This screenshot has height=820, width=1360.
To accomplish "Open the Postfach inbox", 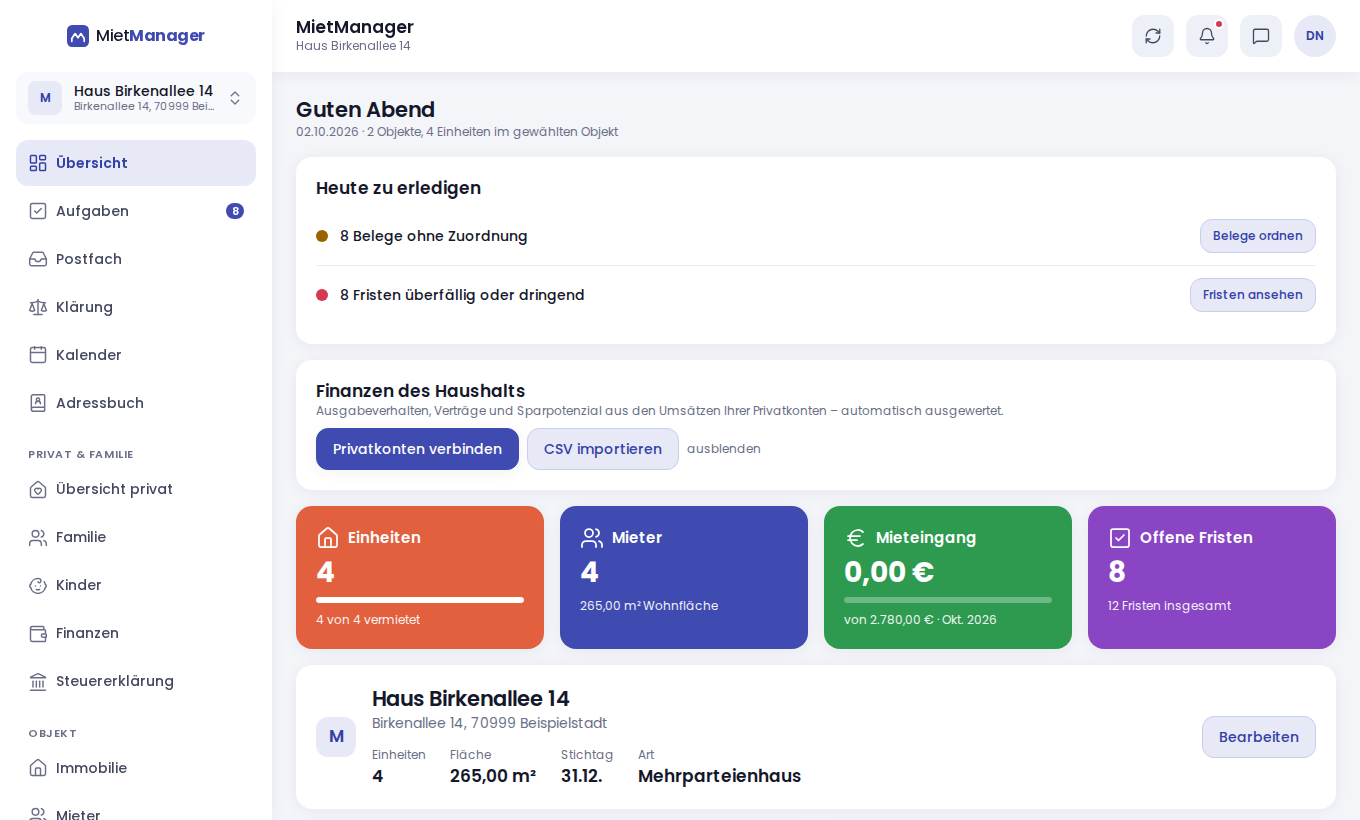I will click(x=136, y=259).
